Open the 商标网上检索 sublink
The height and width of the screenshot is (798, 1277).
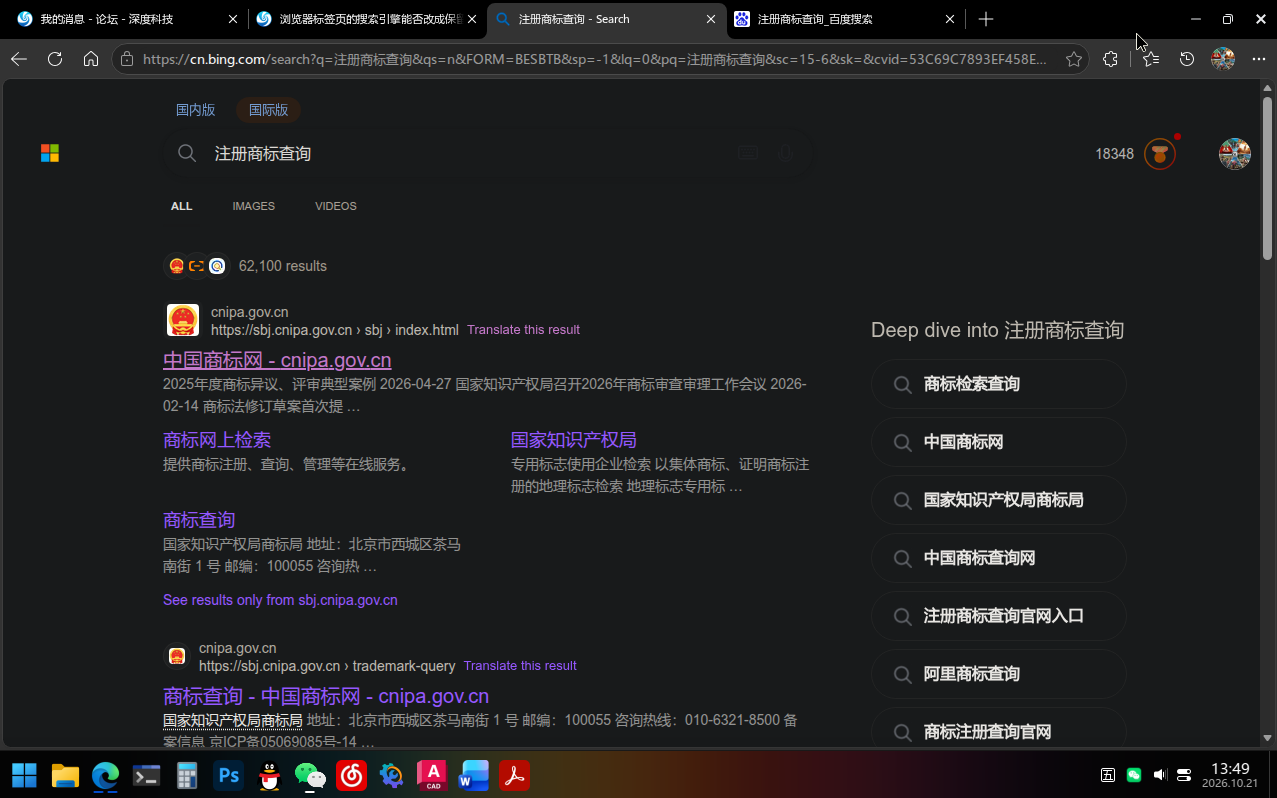[217, 440]
